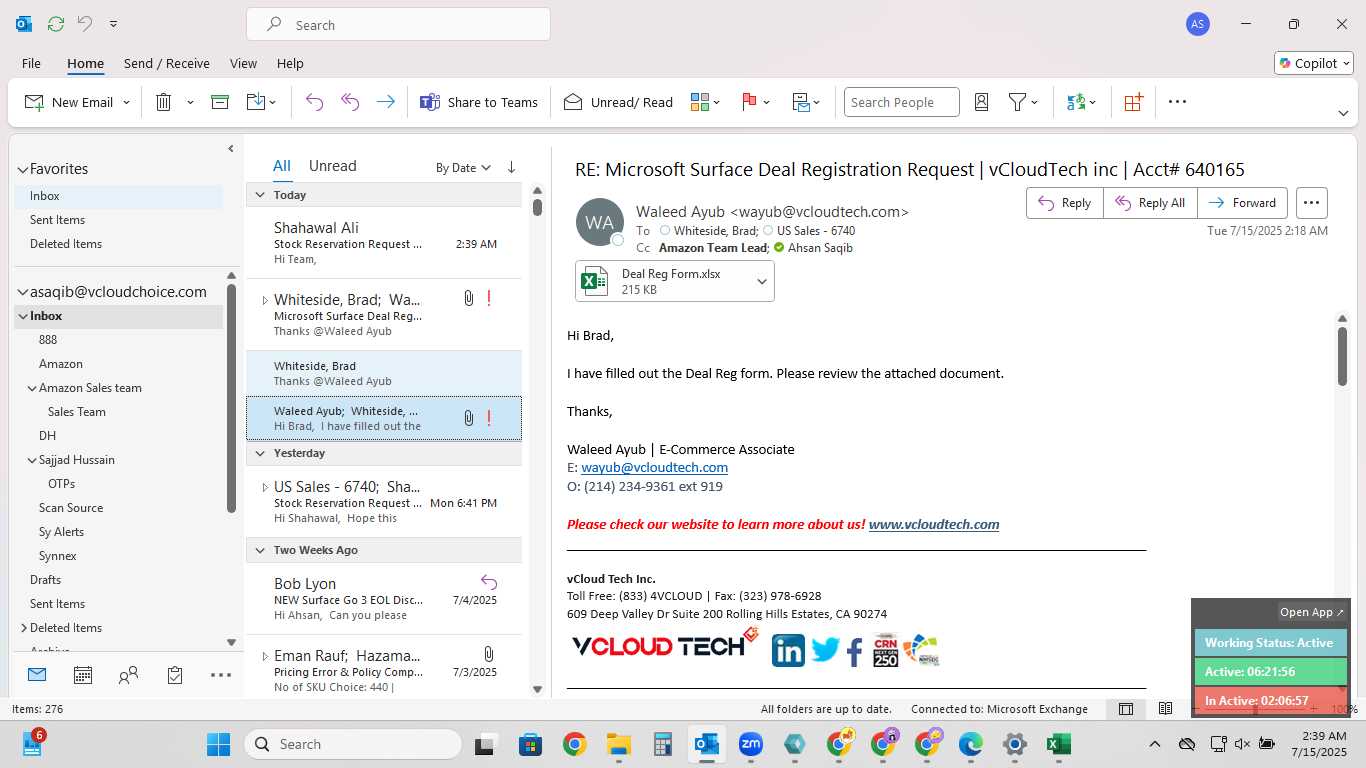This screenshot has height=768, width=1366.
Task: Click the Search People field
Action: tap(901, 102)
